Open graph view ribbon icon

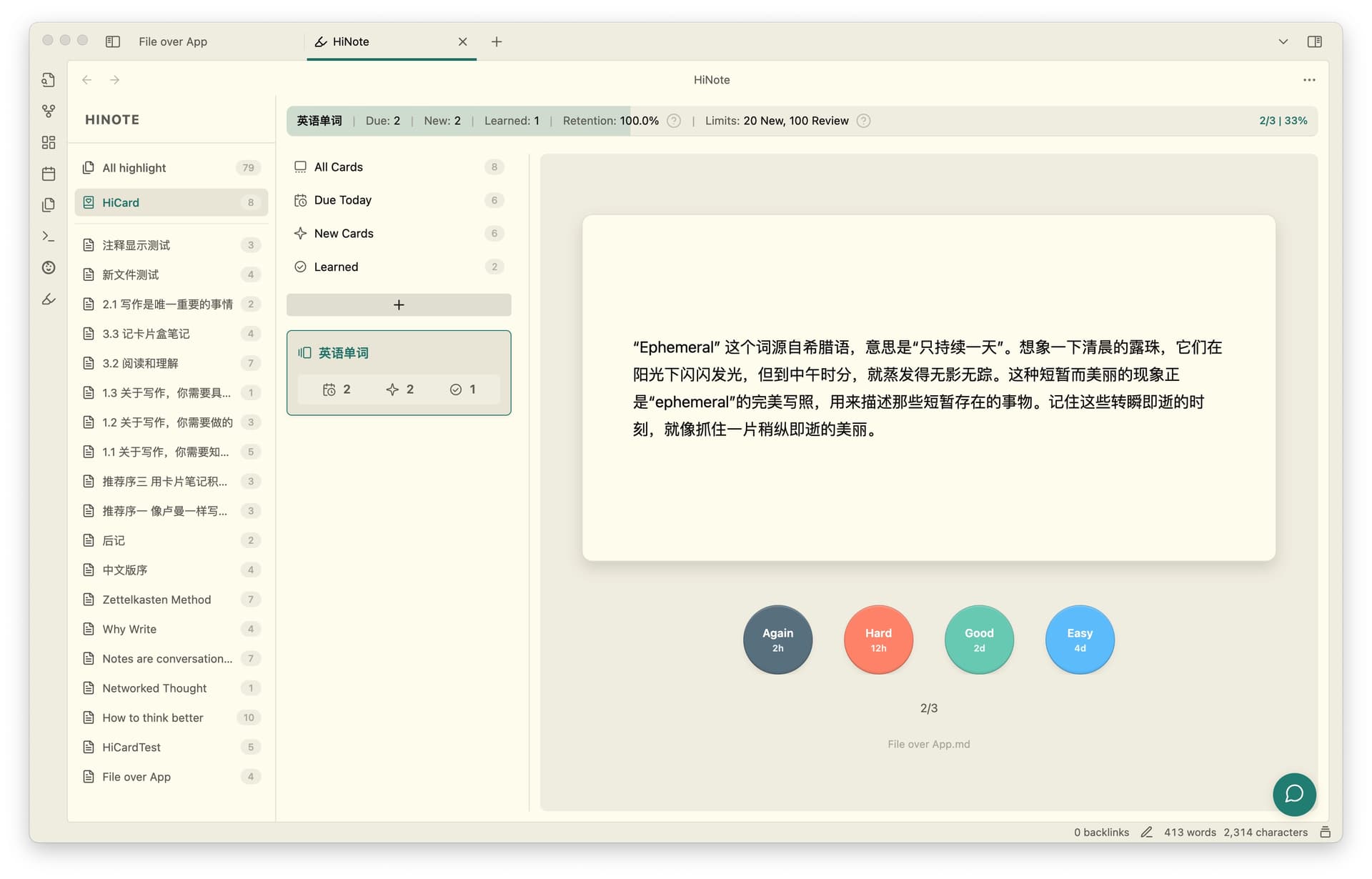coord(49,111)
